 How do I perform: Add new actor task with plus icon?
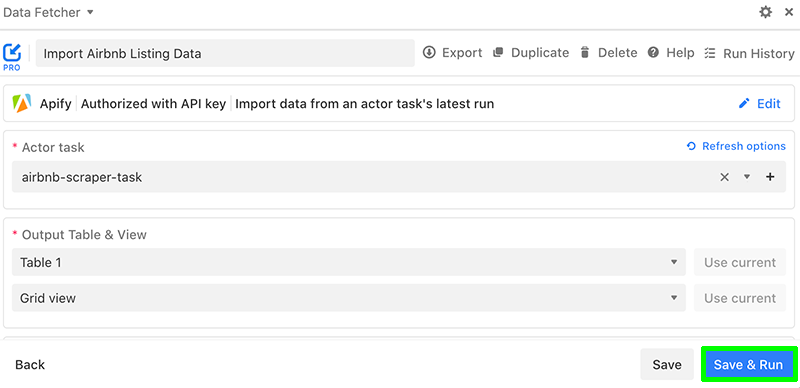coord(770,177)
